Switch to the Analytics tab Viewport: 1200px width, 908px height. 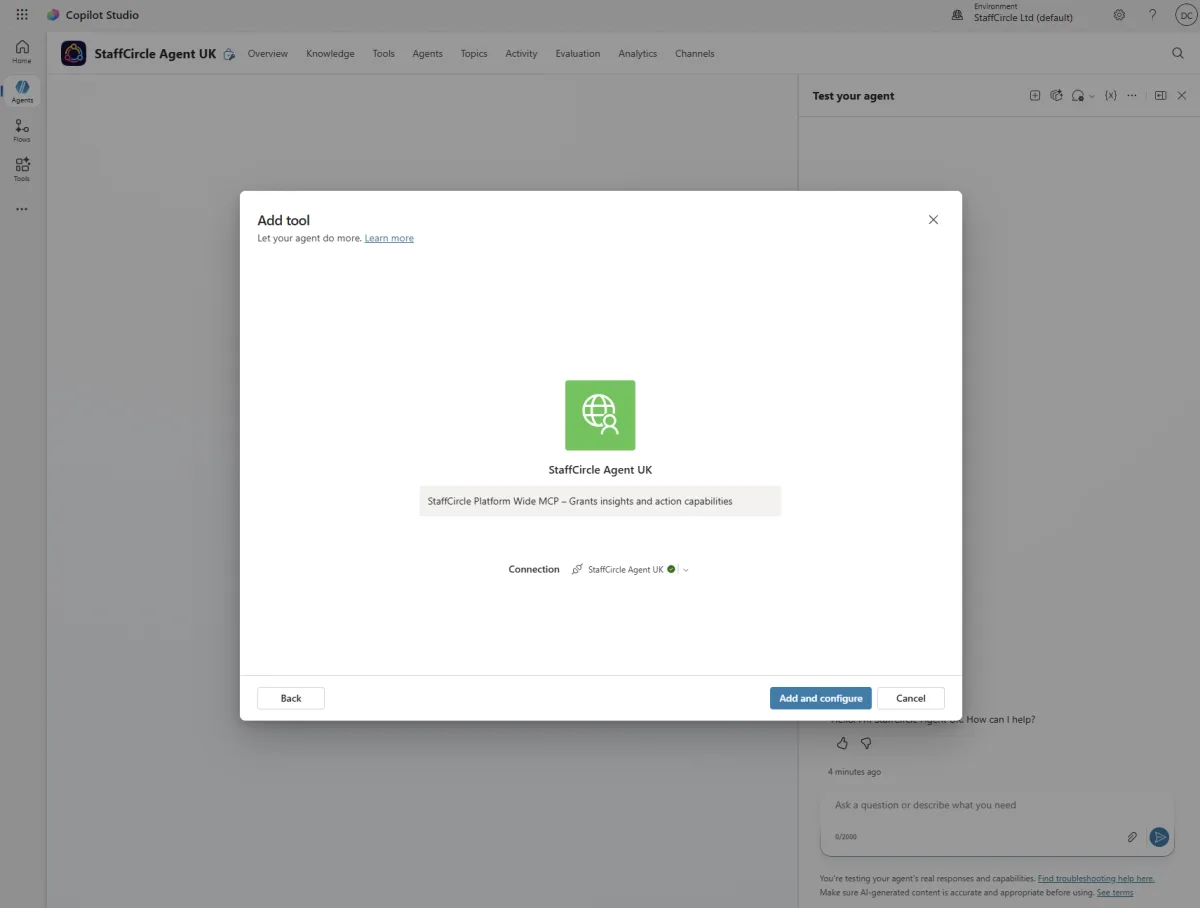638,54
